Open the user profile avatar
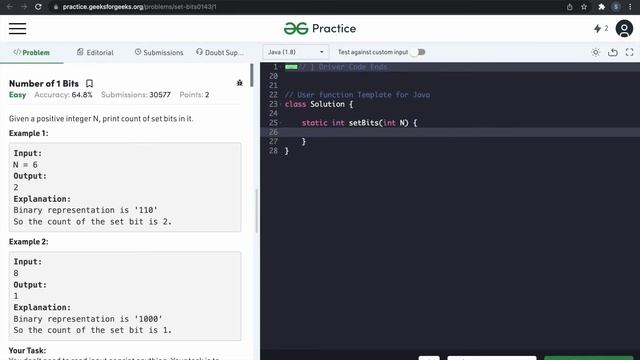640x360 pixels. click(x=624, y=29)
